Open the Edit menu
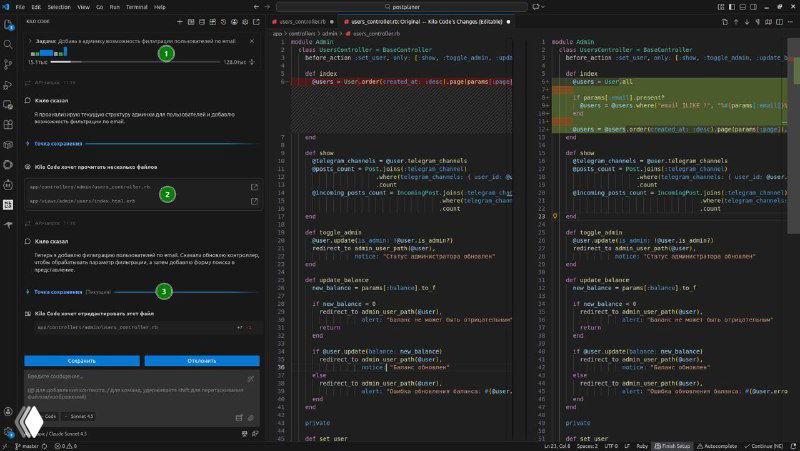Screen dimensions: 800x451 [36, 7]
